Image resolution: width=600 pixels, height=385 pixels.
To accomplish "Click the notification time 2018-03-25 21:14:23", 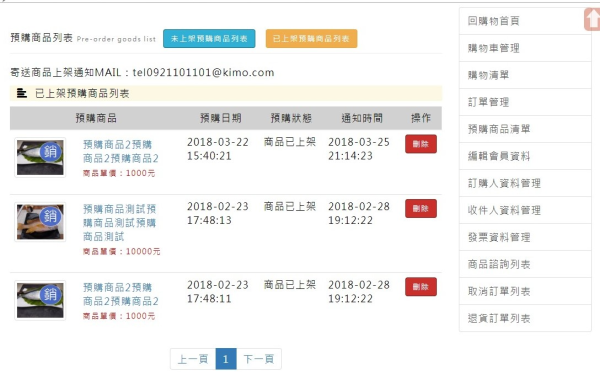I will (x=359, y=149).
